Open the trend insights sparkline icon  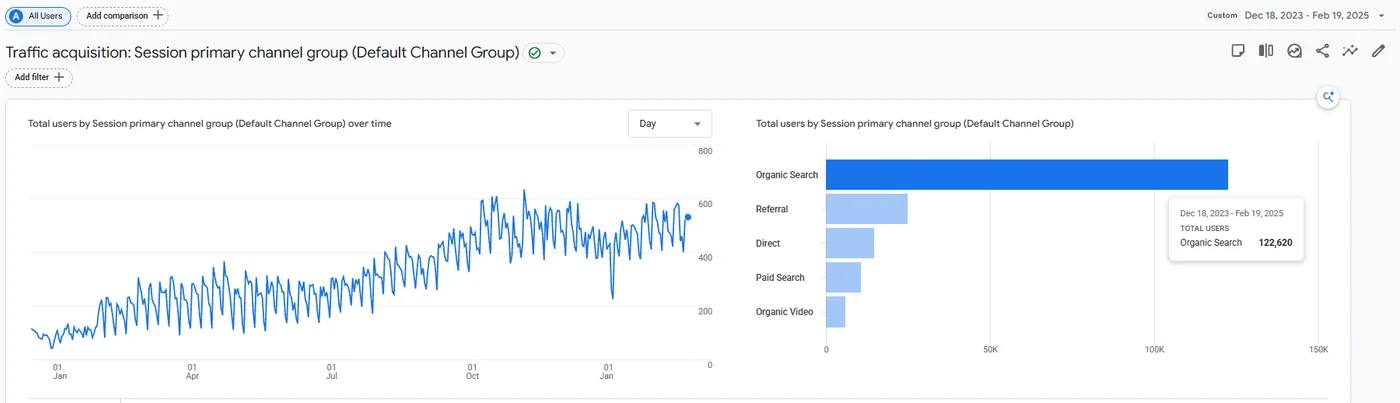1350,51
